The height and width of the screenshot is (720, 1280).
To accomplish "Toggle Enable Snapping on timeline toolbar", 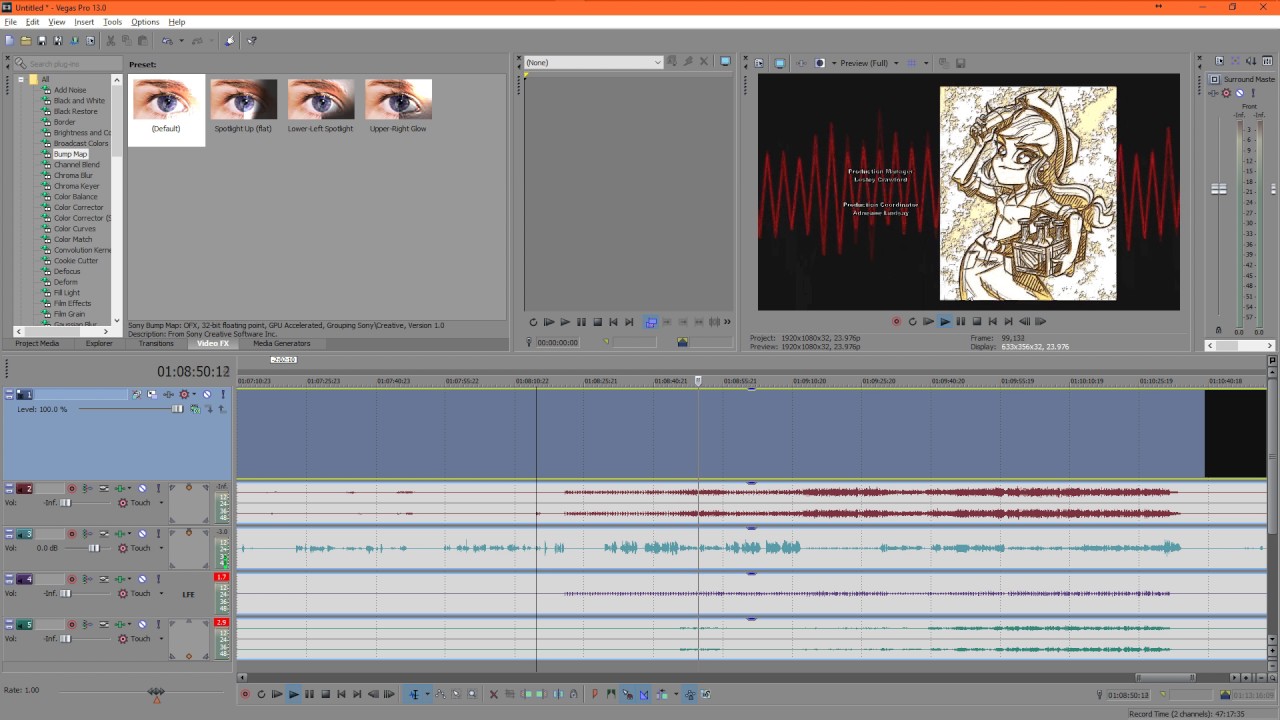I will click(628, 694).
